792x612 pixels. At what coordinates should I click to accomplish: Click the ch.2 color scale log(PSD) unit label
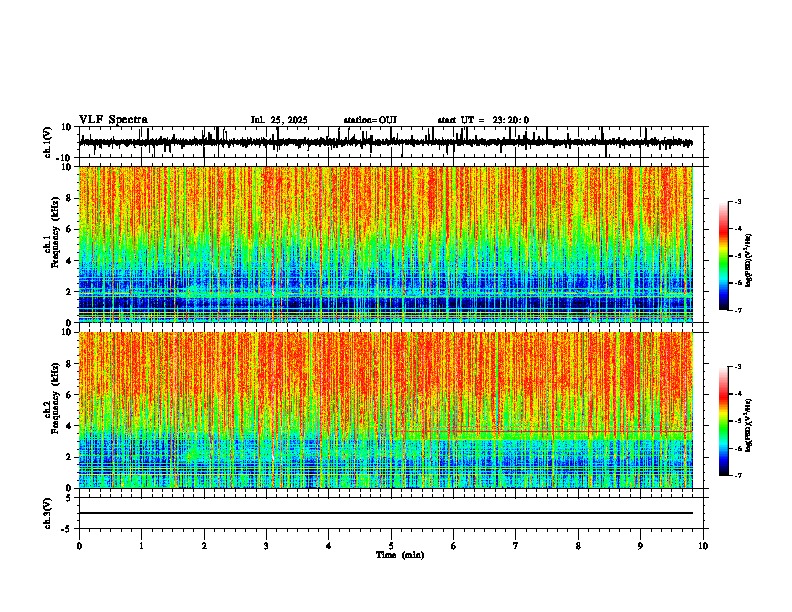pos(749,425)
